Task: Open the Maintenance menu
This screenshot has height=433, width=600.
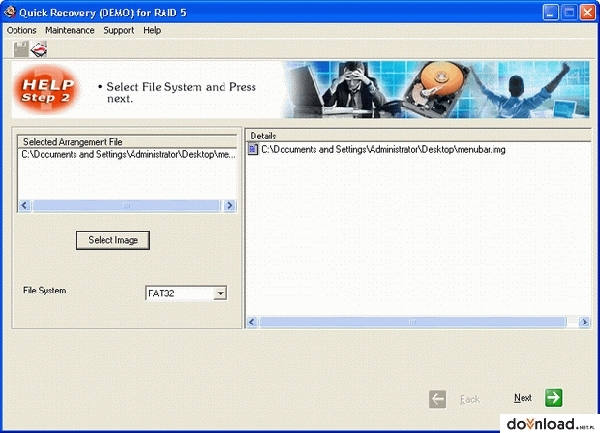Action: 70,30
